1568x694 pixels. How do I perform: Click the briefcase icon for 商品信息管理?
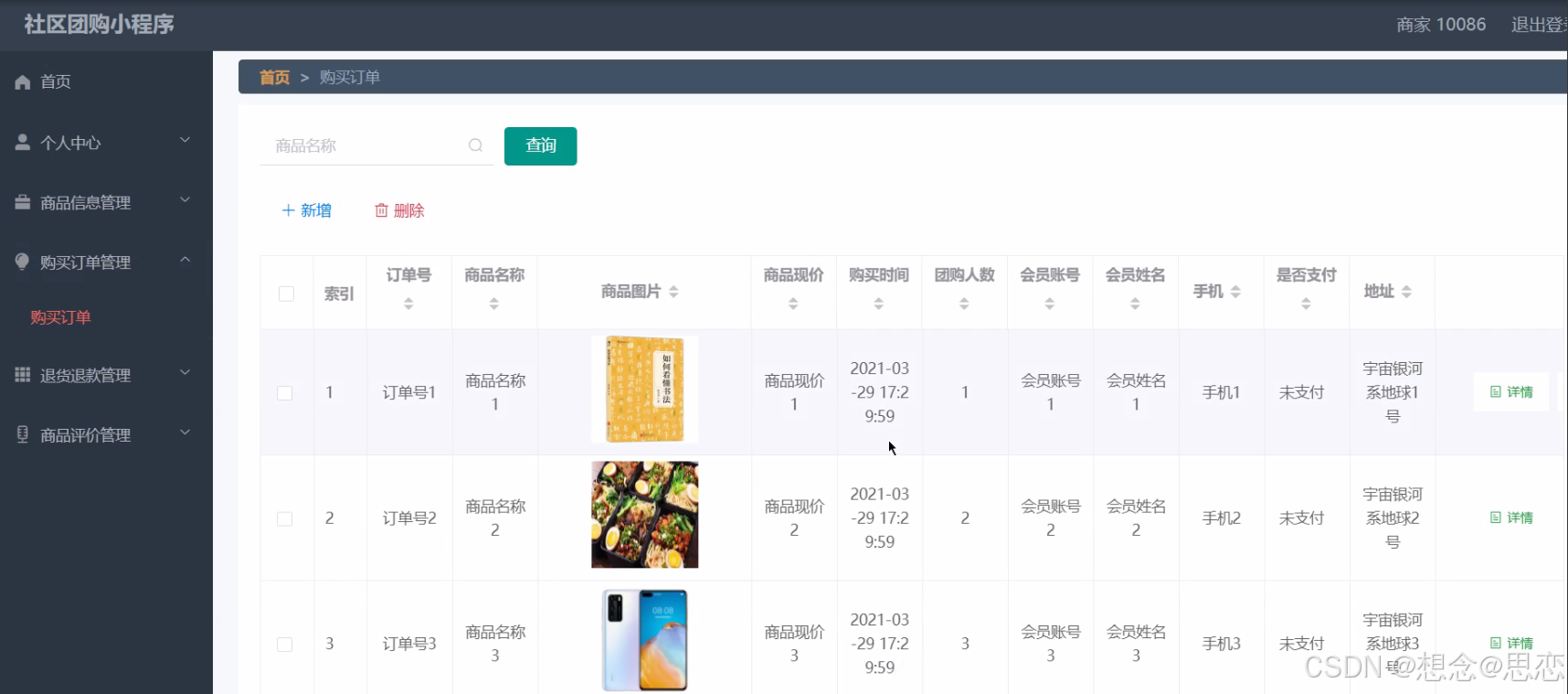[x=23, y=202]
